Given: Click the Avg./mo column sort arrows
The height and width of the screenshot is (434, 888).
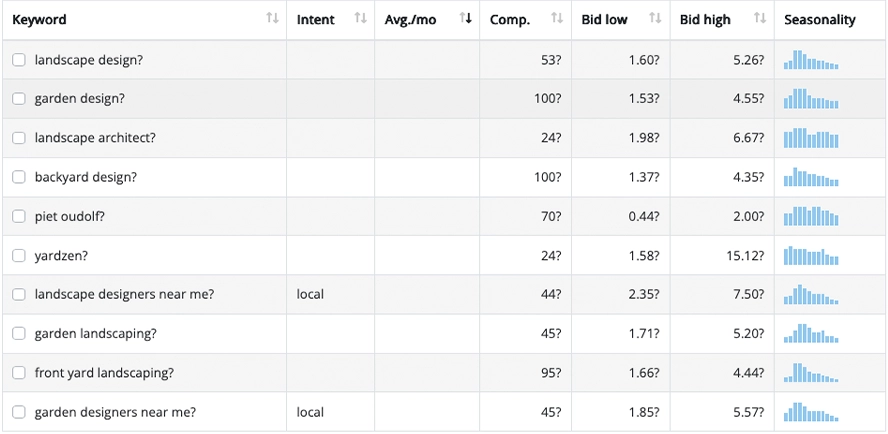Looking at the screenshot, I should (465, 19).
